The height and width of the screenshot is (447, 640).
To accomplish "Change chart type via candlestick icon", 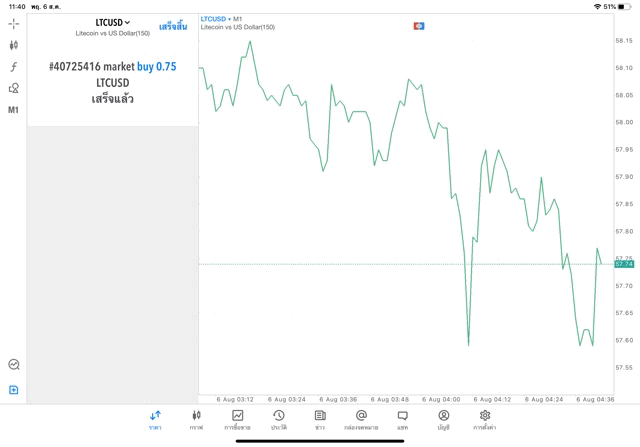I will (14, 45).
